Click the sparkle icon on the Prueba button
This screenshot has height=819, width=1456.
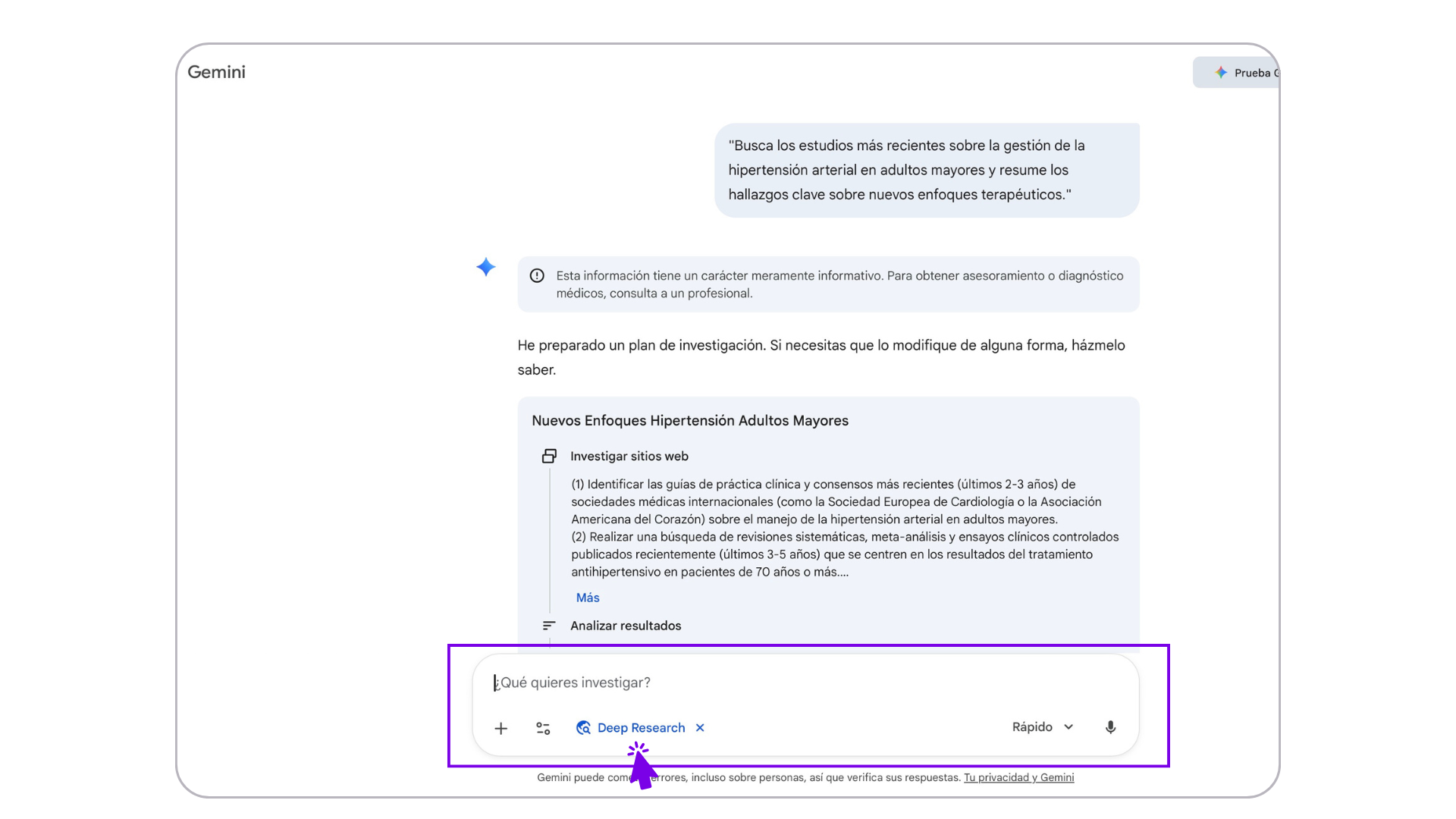coord(1221,72)
